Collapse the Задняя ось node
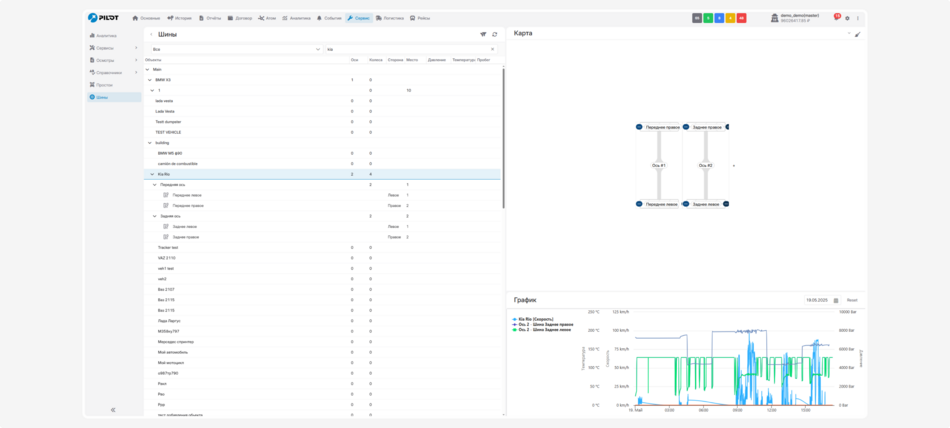This screenshot has height=428, width=950. [x=154, y=216]
